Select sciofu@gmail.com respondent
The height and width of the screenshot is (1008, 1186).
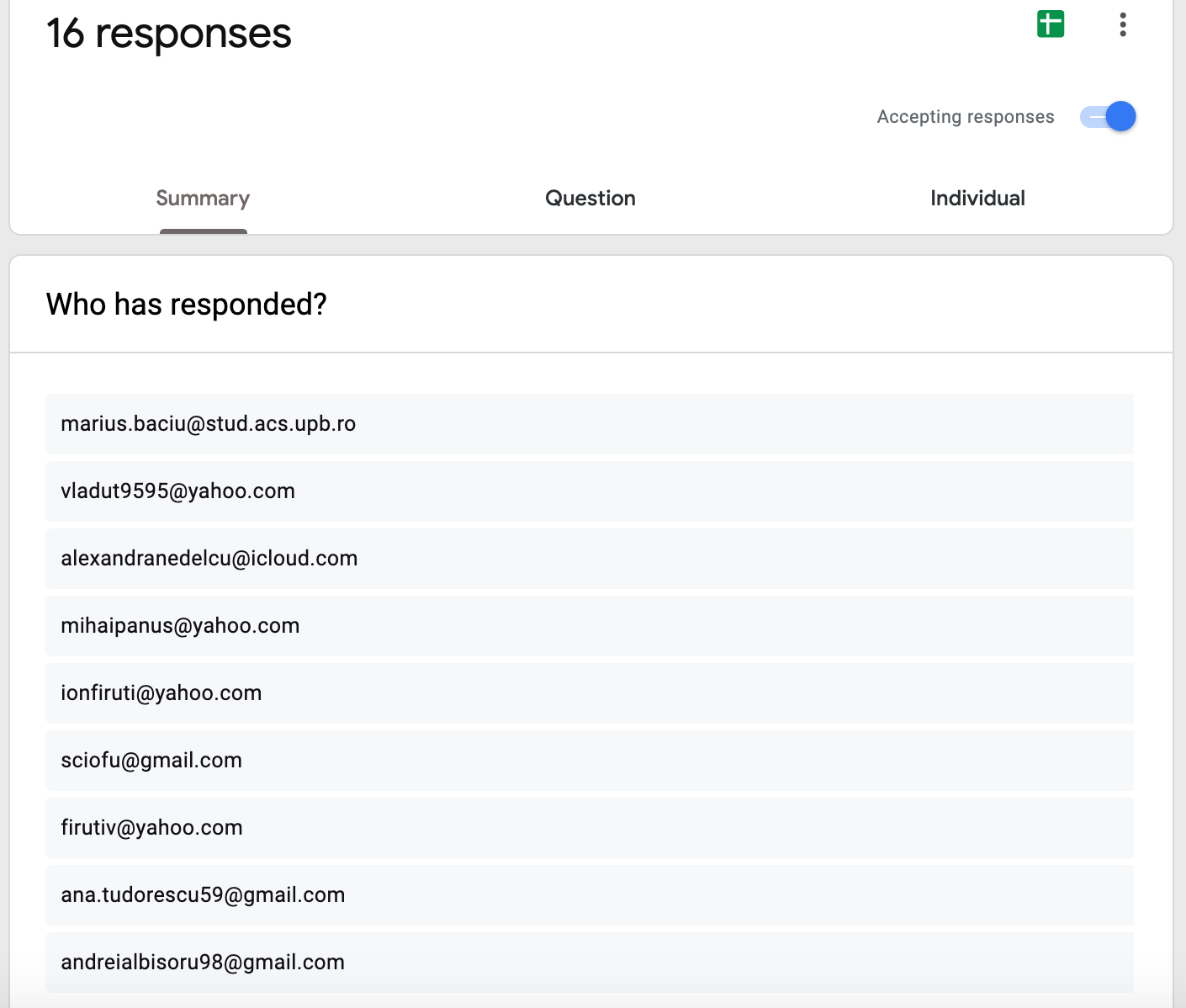[x=590, y=761]
